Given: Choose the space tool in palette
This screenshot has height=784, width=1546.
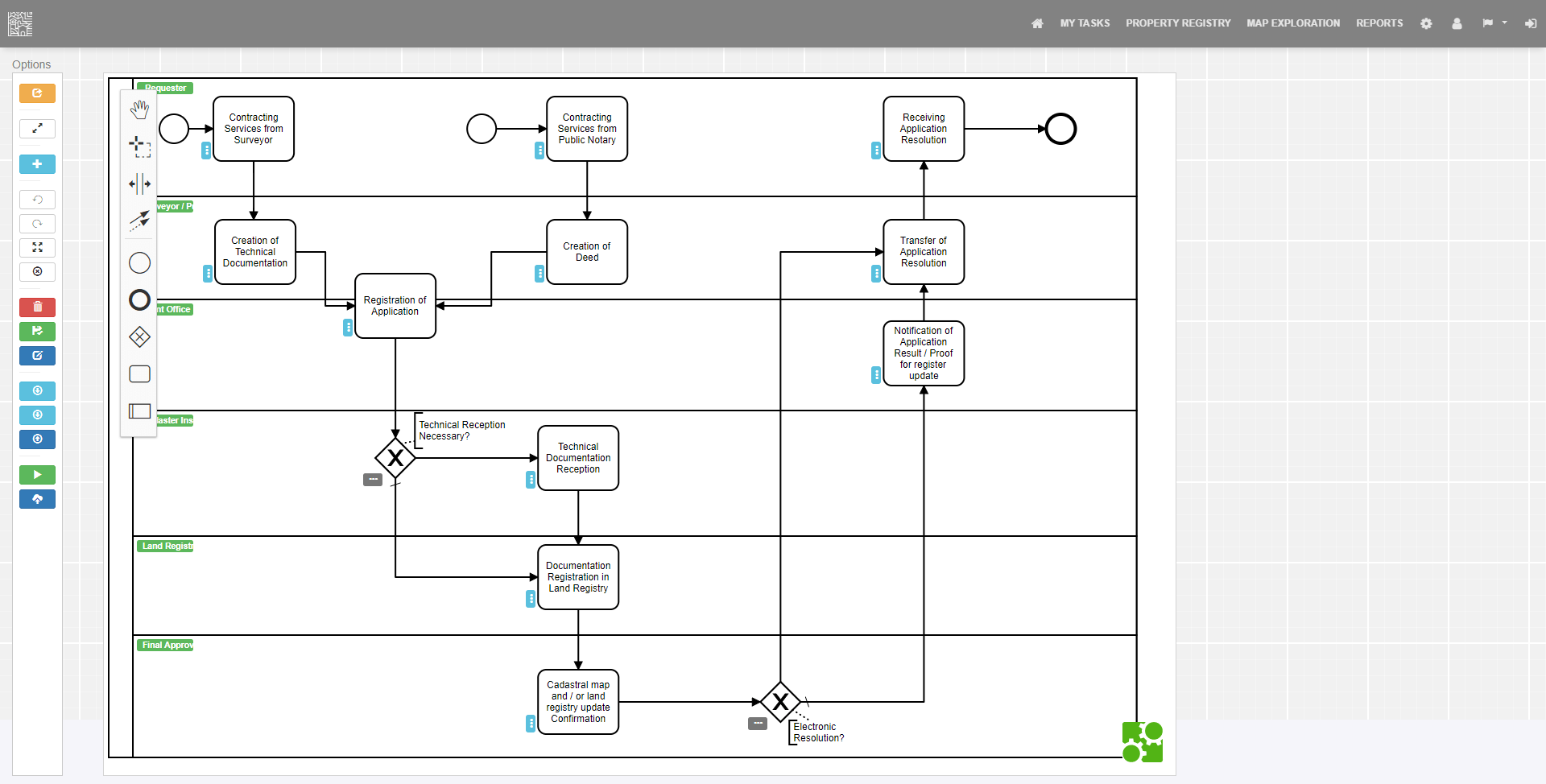Looking at the screenshot, I should tap(139, 184).
